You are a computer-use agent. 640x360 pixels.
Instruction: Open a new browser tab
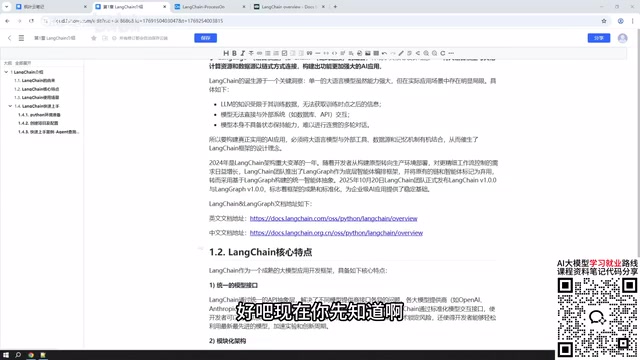335,7
